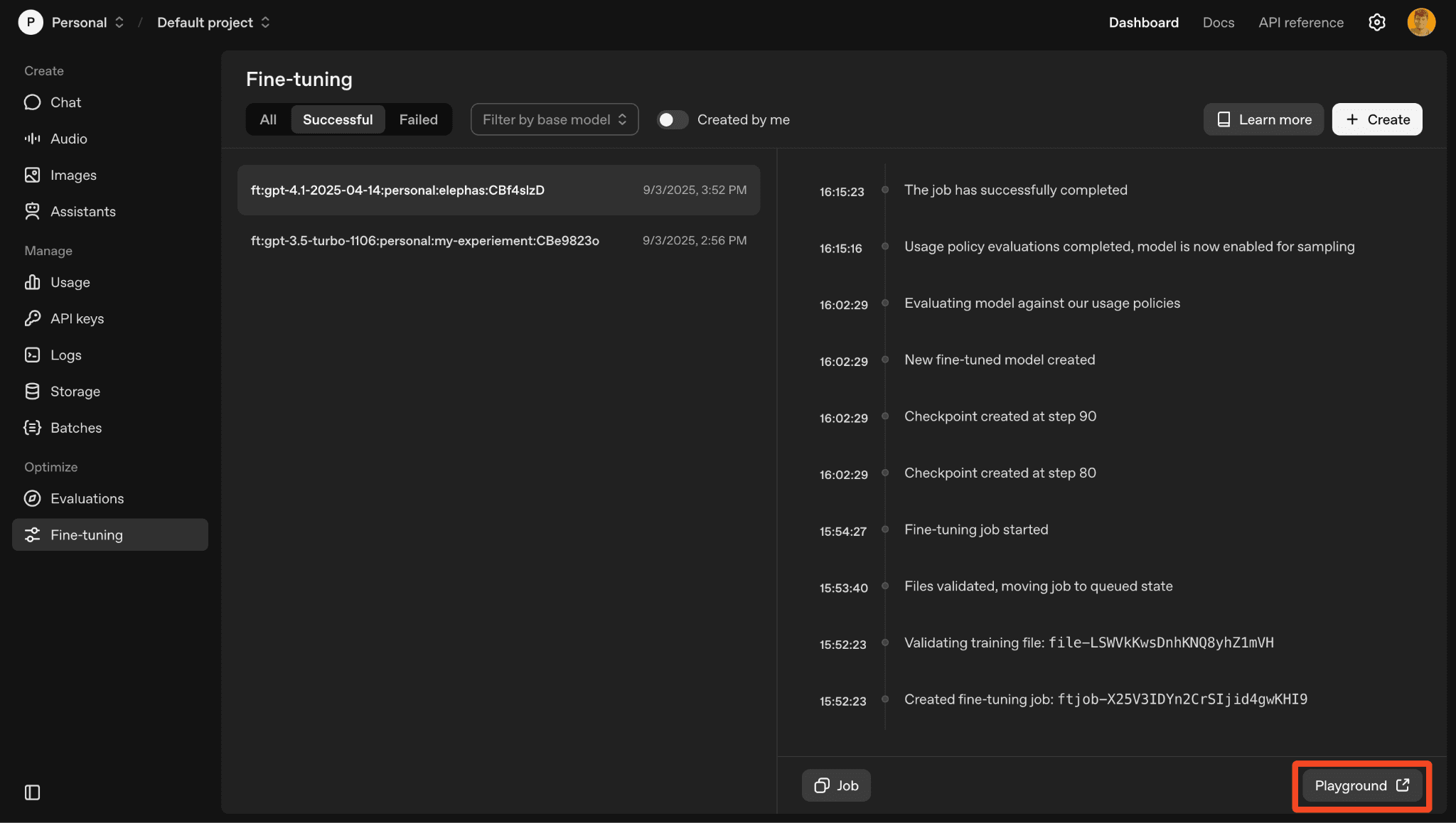The image size is (1456, 823).
Task: Toggle the Created by me switch
Action: 672,119
